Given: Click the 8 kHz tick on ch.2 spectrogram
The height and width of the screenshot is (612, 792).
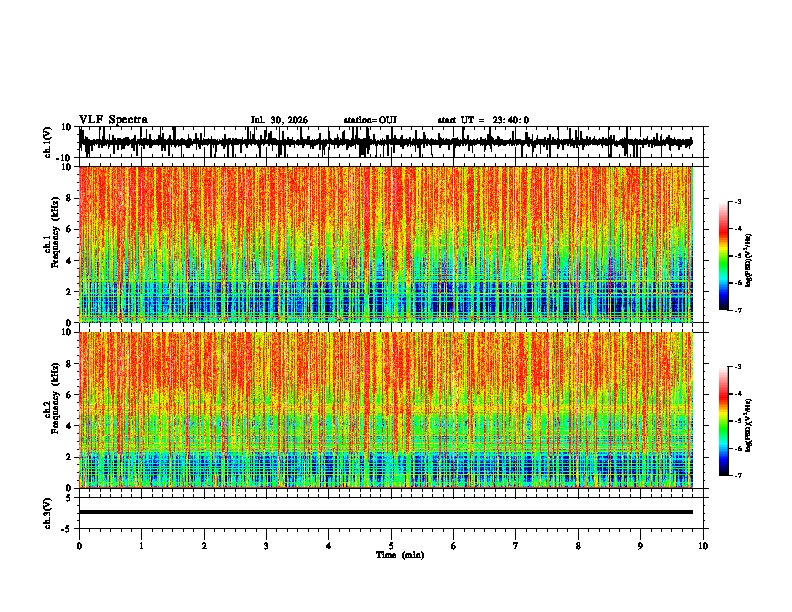Looking at the screenshot, I should tap(69, 364).
